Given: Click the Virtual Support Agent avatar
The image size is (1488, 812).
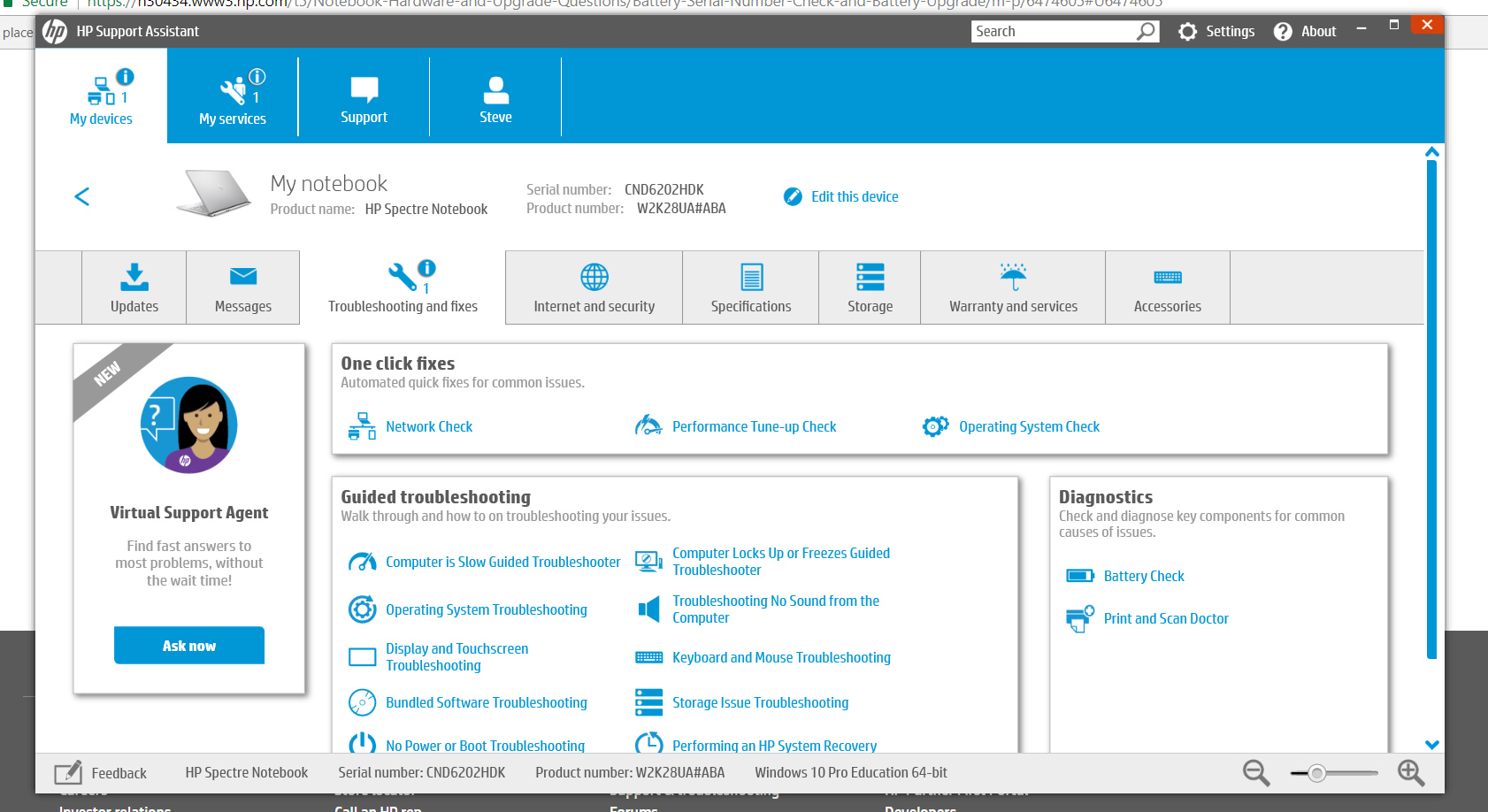Looking at the screenshot, I should click(189, 425).
